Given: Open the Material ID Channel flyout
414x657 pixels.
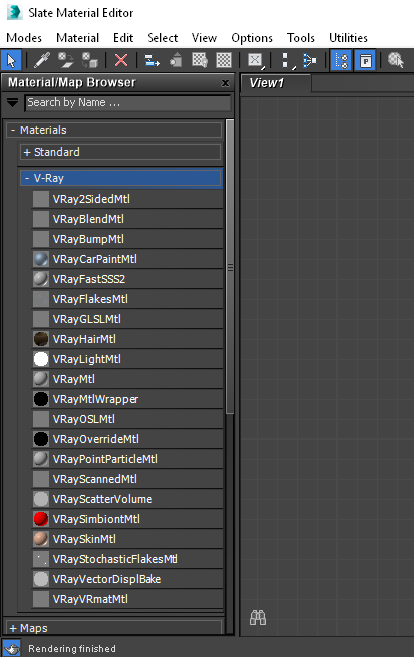Looking at the screenshot, I should 255,60.
